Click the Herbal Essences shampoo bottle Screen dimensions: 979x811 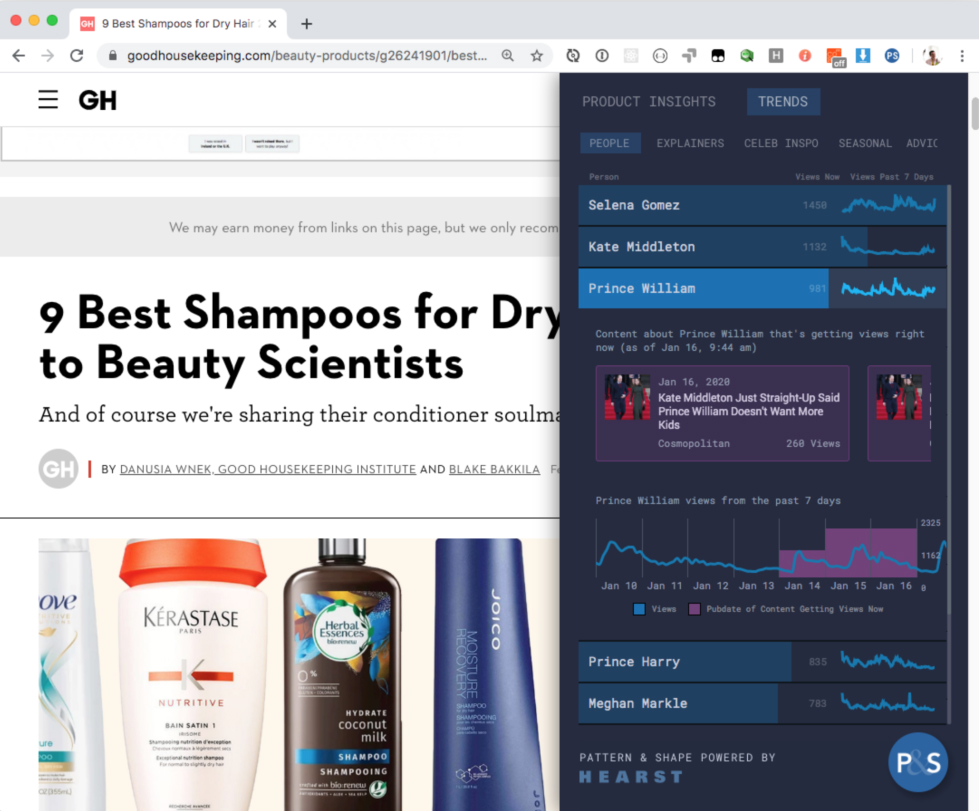[x=342, y=674]
